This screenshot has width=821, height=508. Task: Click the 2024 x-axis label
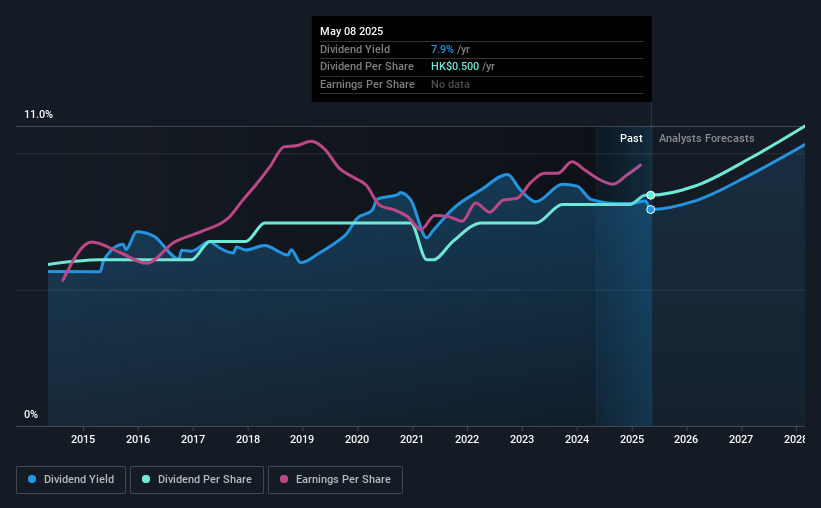pos(577,439)
